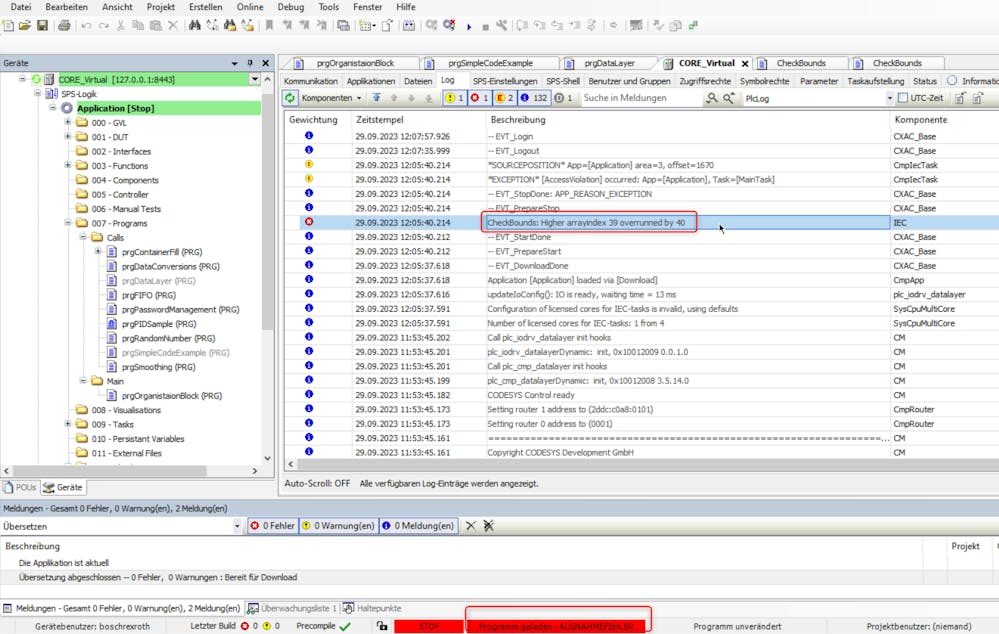
Task: Switch to the SPS-Shell tab
Action: 562,81
